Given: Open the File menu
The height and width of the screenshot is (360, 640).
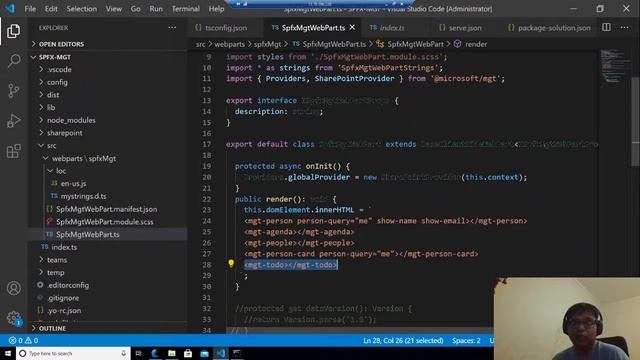Looking at the screenshot, I should (x=30, y=9).
